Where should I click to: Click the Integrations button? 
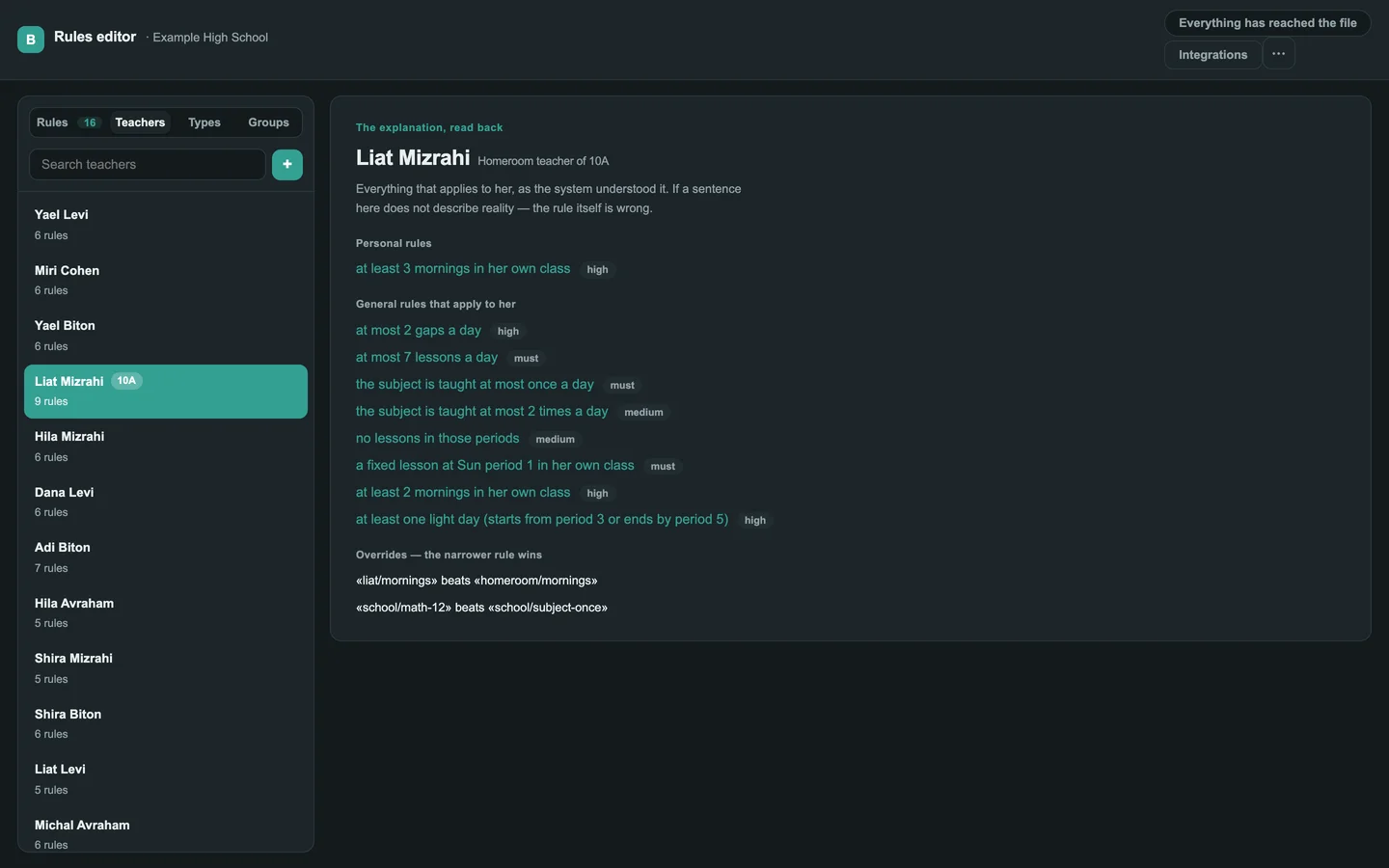(1212, 55)
